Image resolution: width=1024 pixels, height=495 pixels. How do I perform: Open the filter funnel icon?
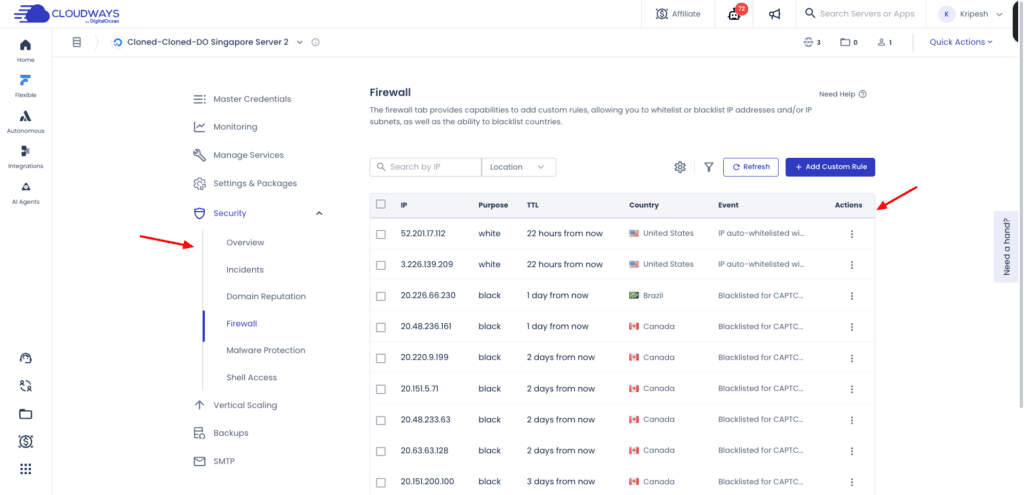pos(709,167)
